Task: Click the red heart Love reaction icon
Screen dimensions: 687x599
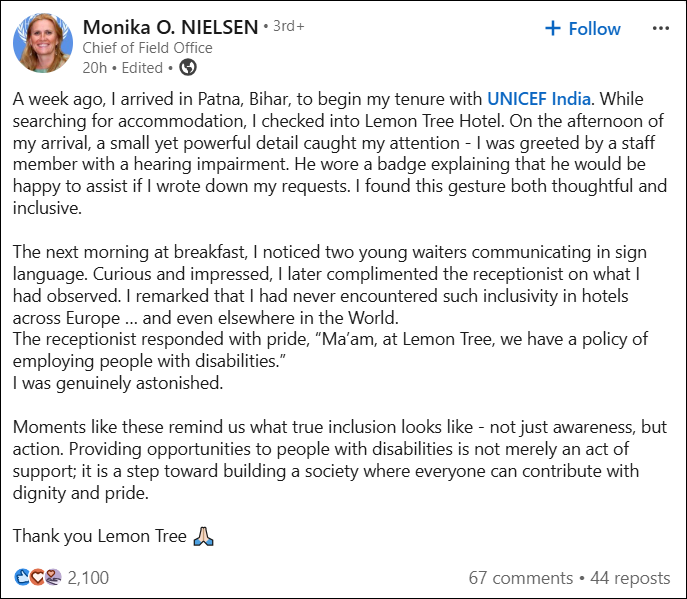Action: click(x=38, y=577)
